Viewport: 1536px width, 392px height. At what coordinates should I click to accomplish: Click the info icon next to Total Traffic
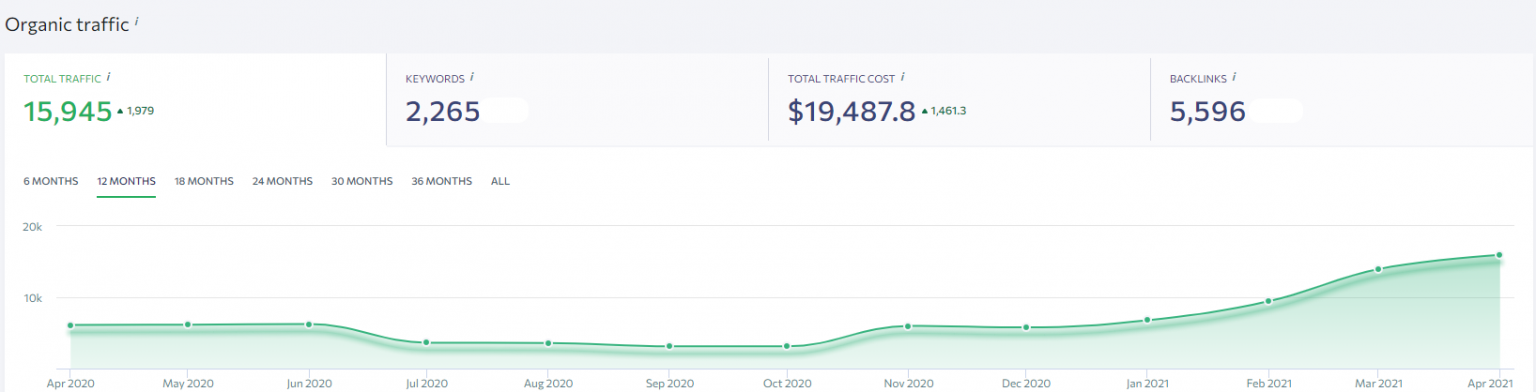[x=108, y=77]
